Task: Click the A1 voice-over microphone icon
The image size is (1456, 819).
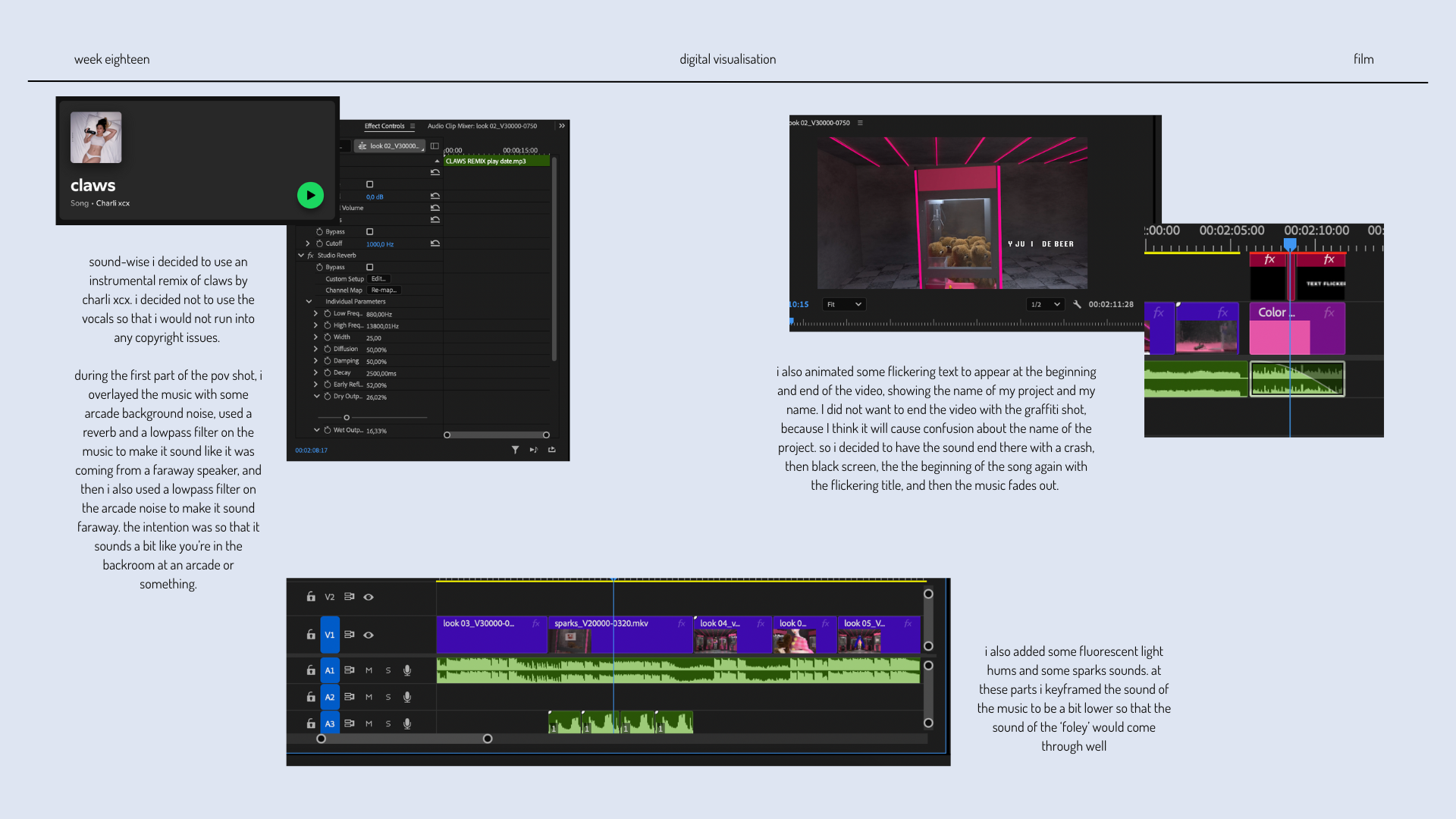Action: (x=407, y=670)
